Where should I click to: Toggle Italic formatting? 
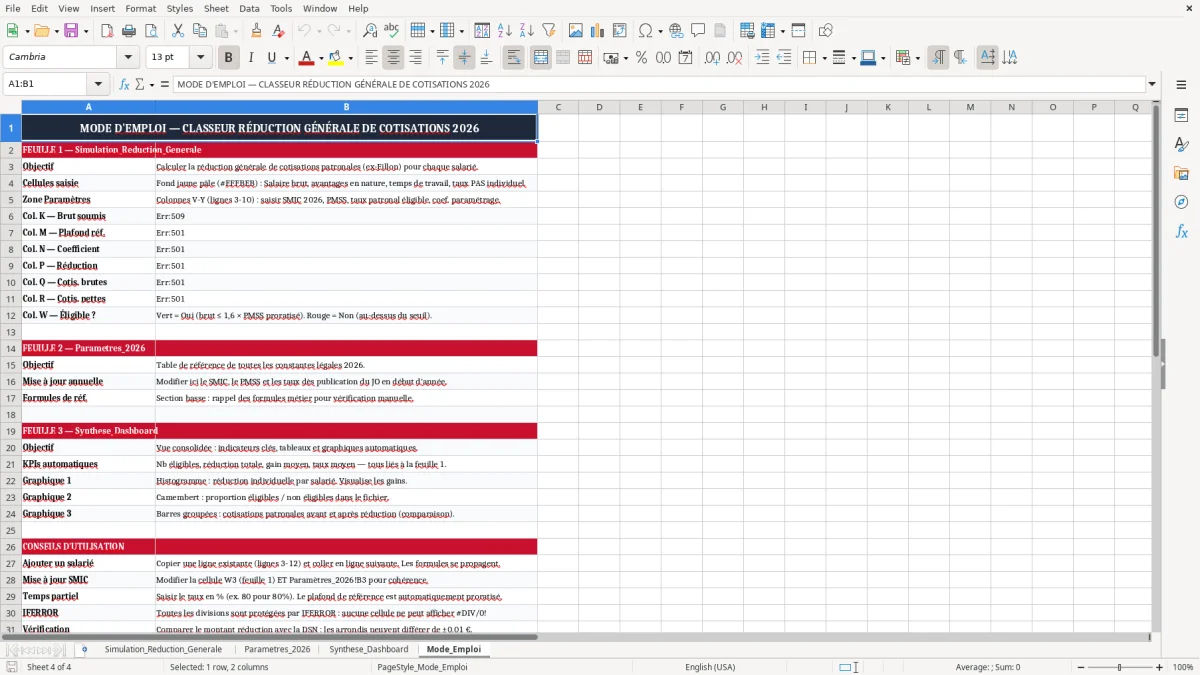(x=250, y=58)
